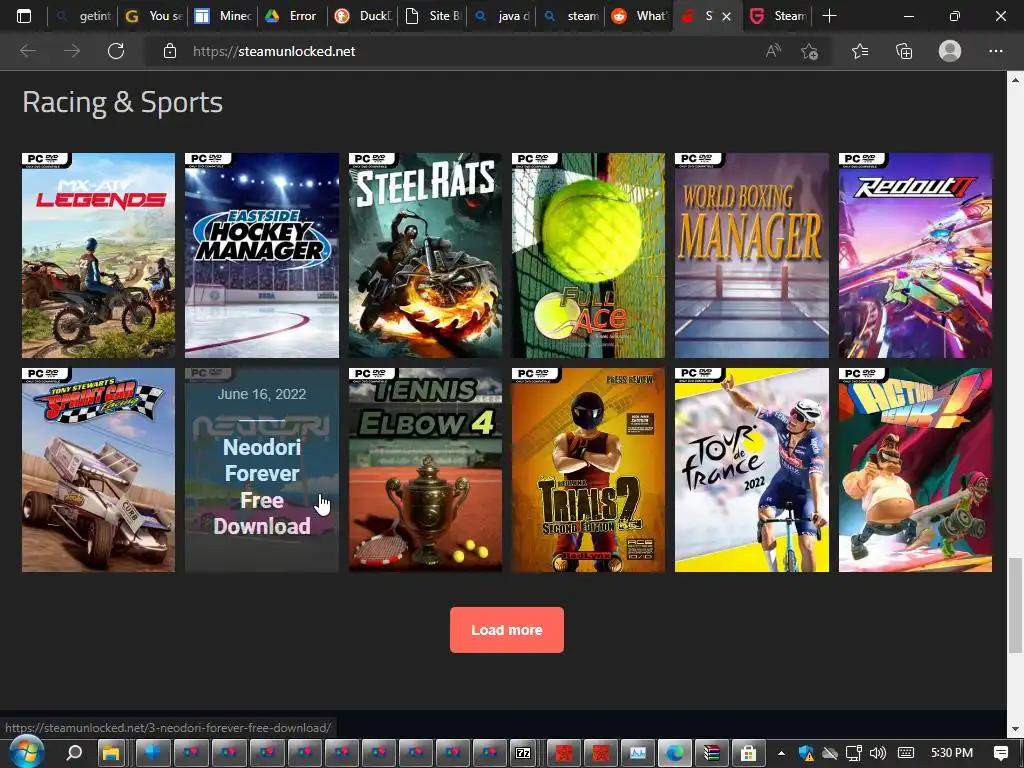
Task: Open the taskbar clock showing 5:30 PM
Action: [x=952, y=753]
